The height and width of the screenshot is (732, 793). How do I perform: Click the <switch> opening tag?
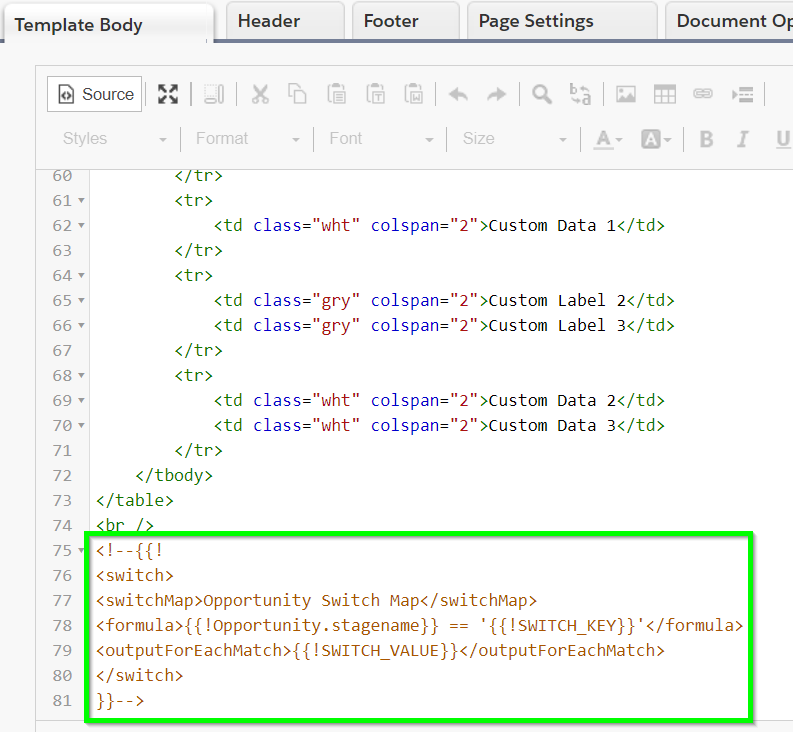[x=135, y=576]
